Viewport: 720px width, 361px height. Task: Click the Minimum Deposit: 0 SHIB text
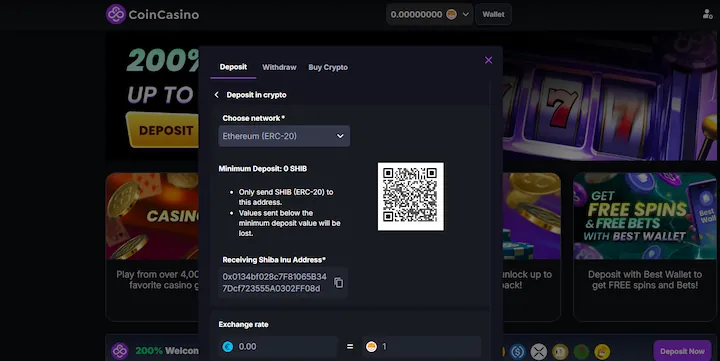pyautogui.click(x=263, y=169)
